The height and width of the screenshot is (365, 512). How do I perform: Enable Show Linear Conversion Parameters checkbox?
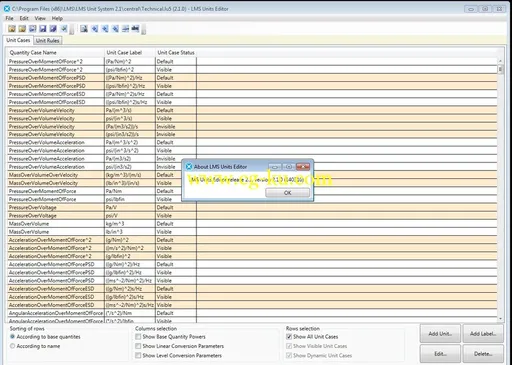coord(138,346)
